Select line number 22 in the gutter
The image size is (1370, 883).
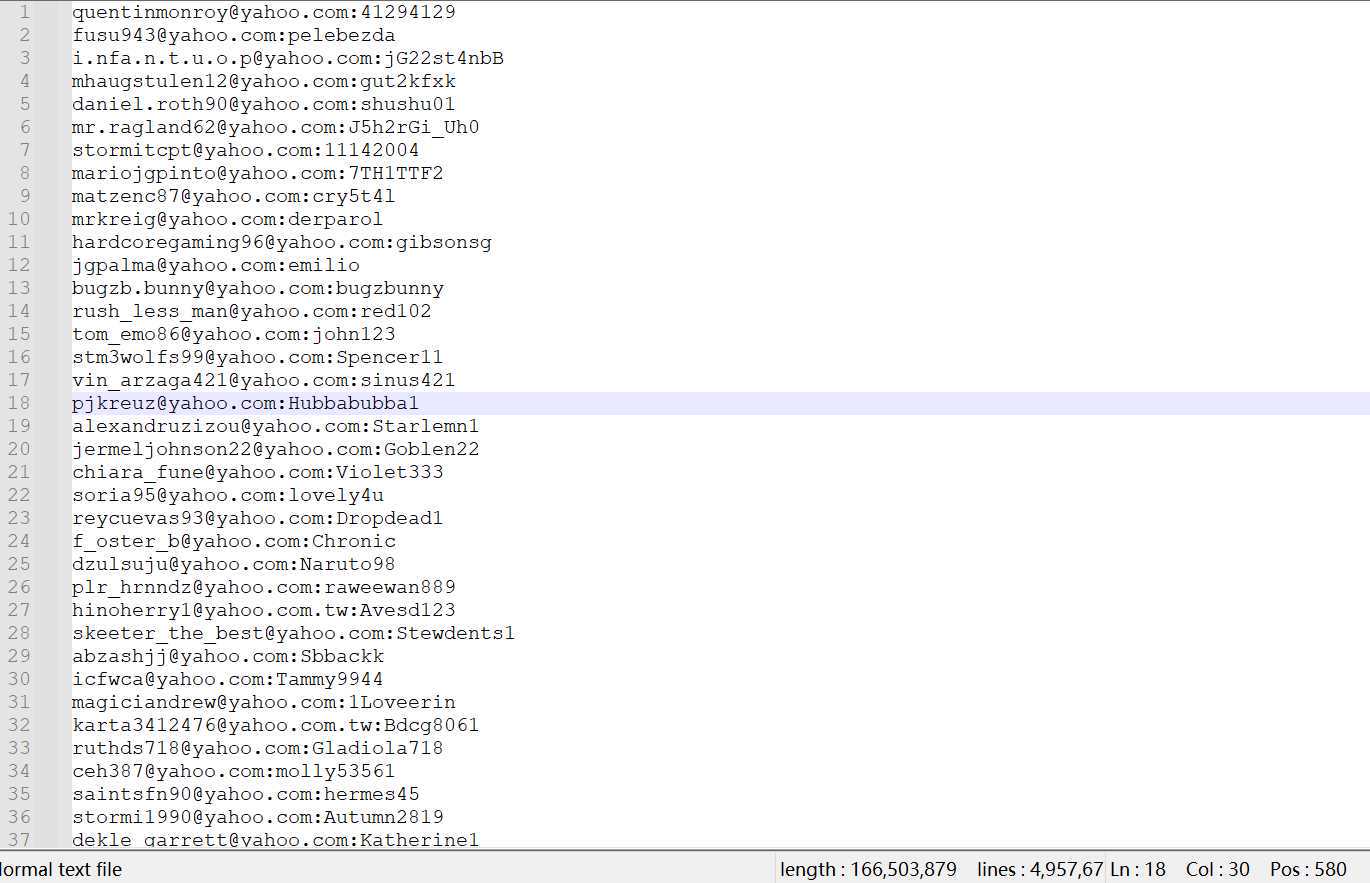pos(19,495)
